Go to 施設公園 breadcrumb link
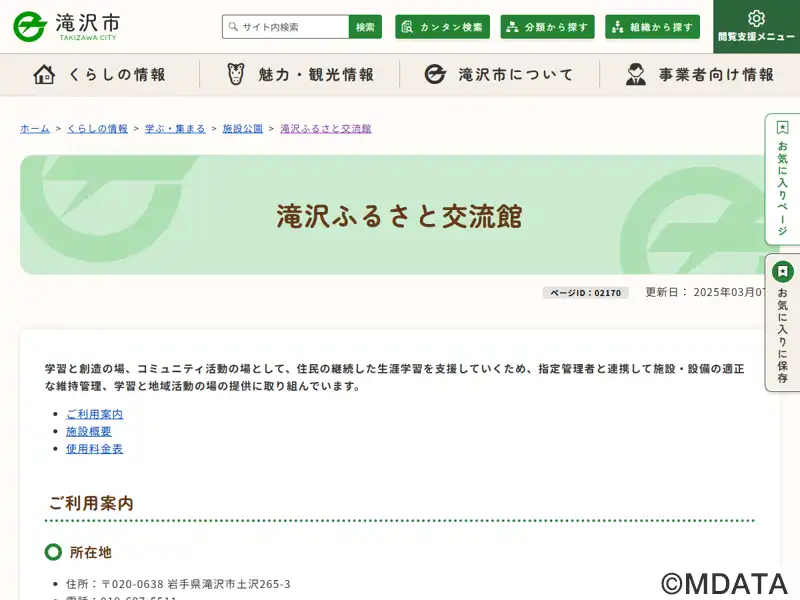Image resolution: width=800 pixels, height=600 pixels. (x=242, y=129)
